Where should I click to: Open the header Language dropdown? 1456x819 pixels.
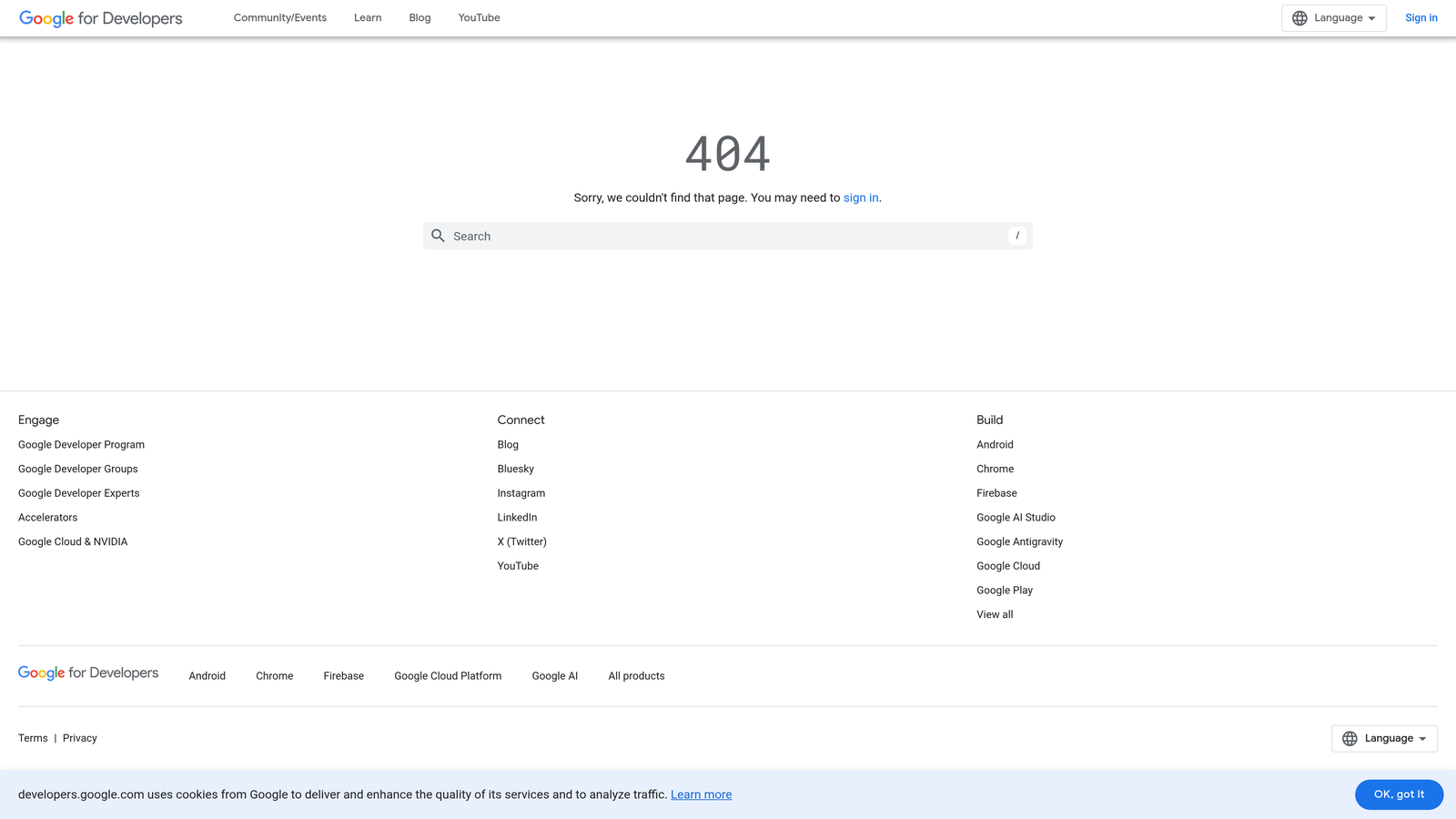coord(1334,18)
